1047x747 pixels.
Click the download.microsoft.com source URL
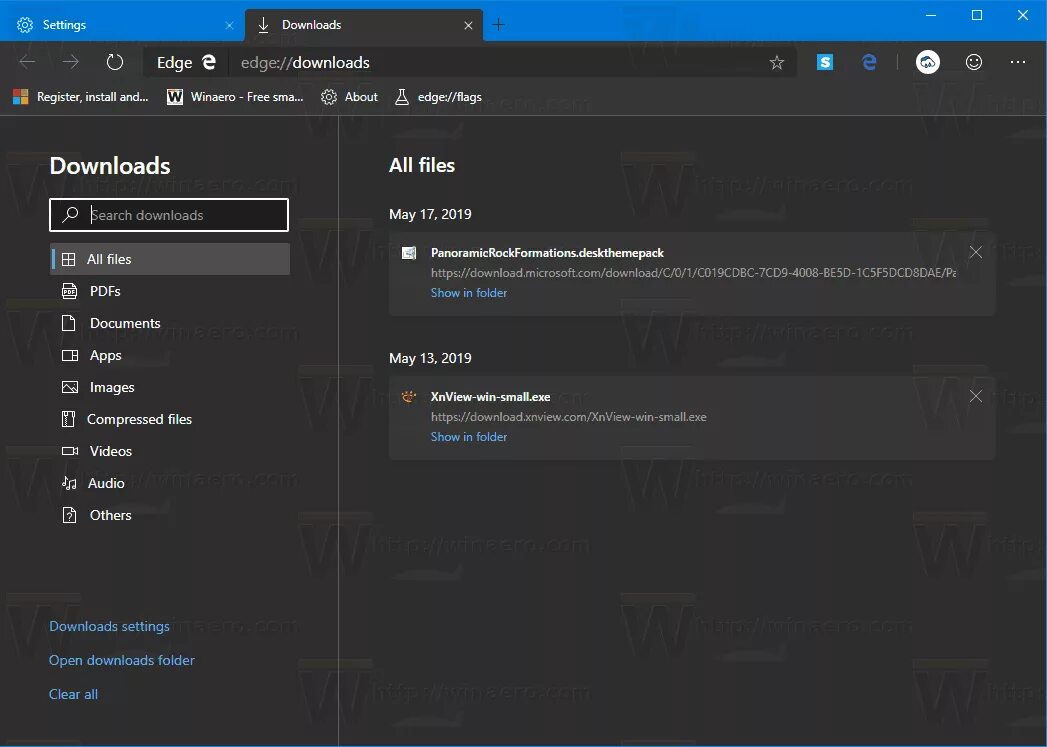tap(693, 272)
